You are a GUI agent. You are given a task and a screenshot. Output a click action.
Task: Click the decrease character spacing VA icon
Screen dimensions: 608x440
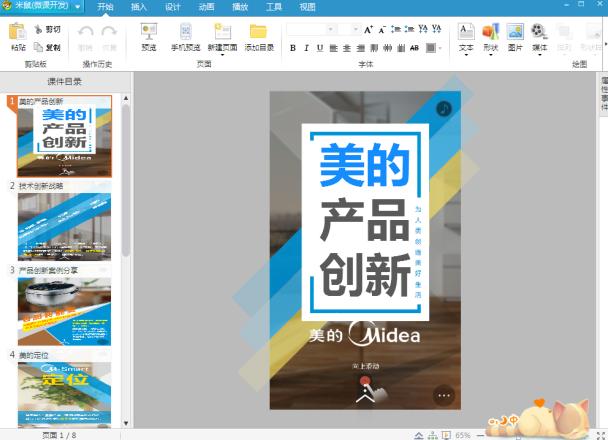pos(437,29)
